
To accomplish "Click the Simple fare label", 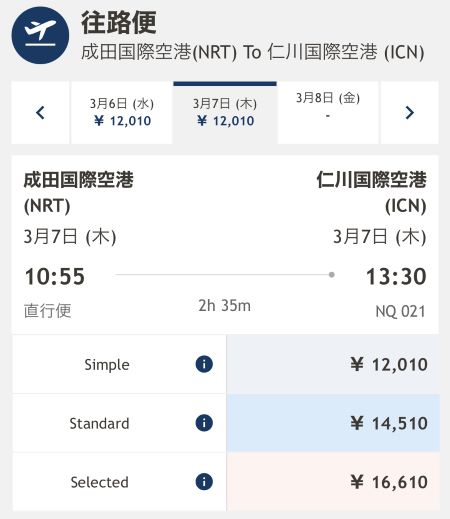I will [107, 364].
